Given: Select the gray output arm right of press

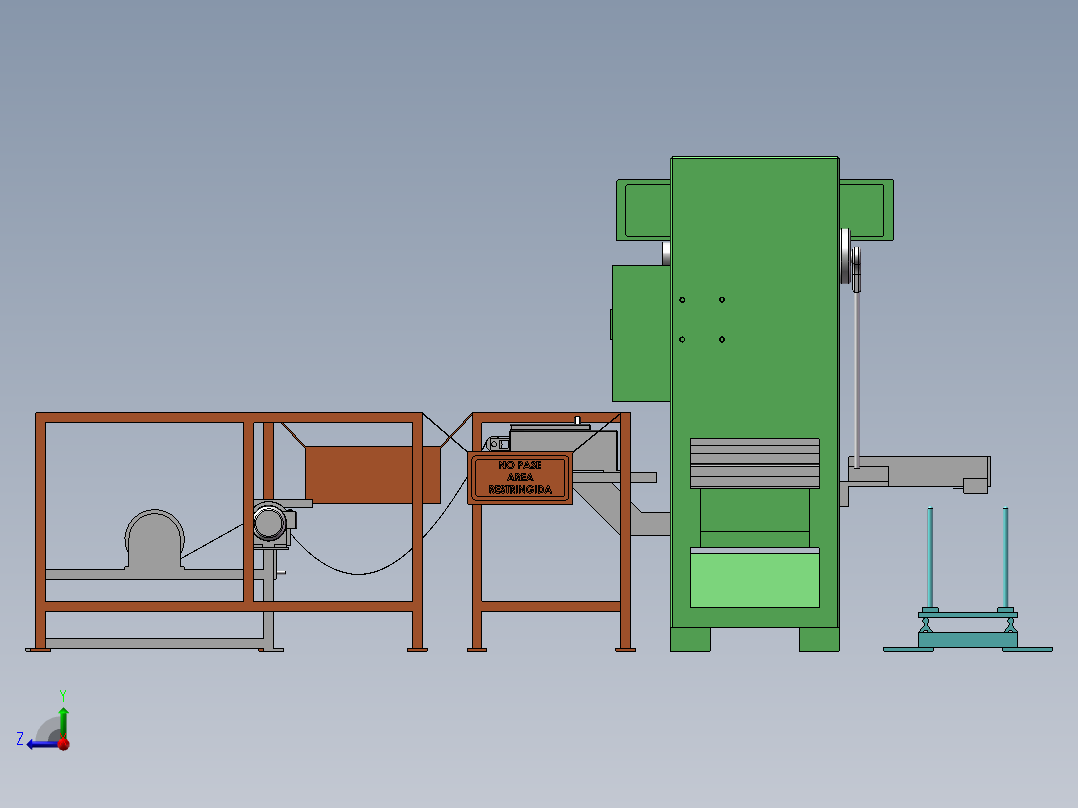Looking at the screenshot, I should point(921,472).
